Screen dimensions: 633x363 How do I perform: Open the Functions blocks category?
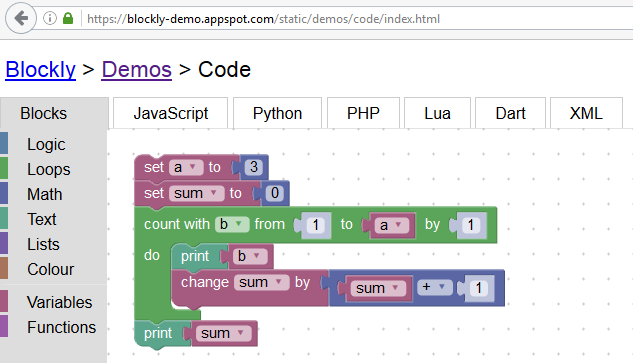61,327
